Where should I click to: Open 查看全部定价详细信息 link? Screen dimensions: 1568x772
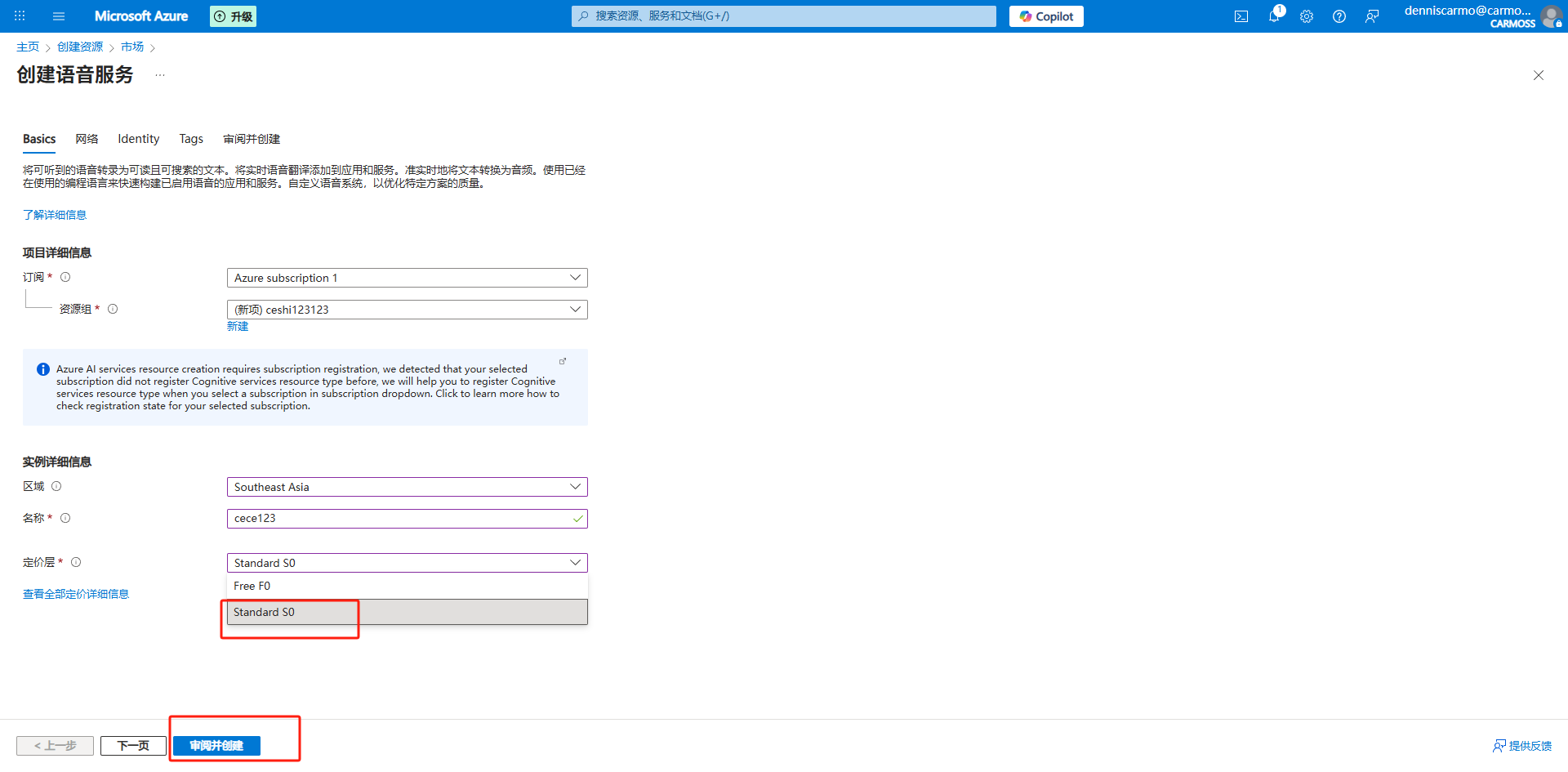point(76,594)
